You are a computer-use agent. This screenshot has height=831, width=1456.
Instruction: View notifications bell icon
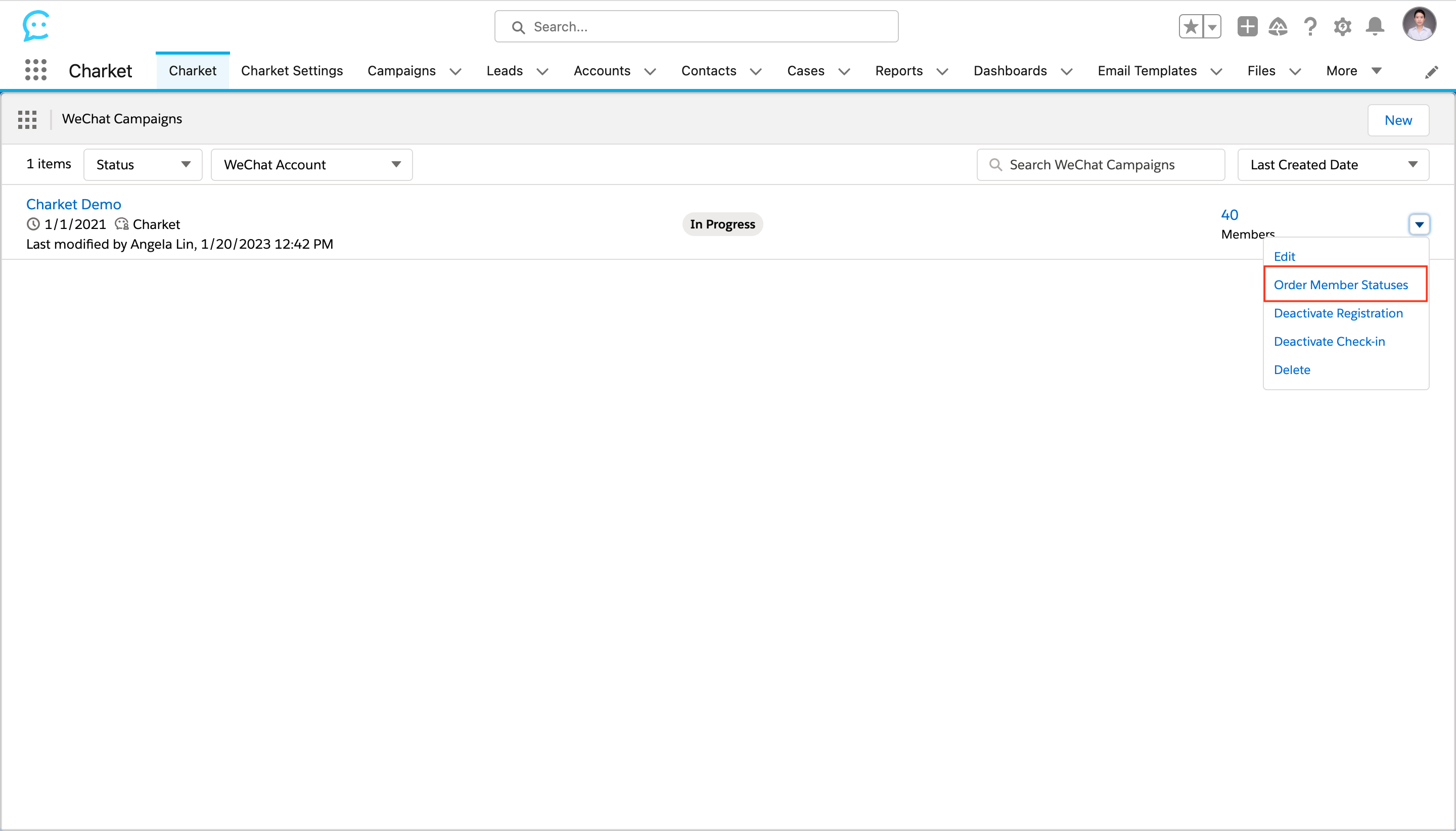pyautogui.click(x=1375, y=27)
